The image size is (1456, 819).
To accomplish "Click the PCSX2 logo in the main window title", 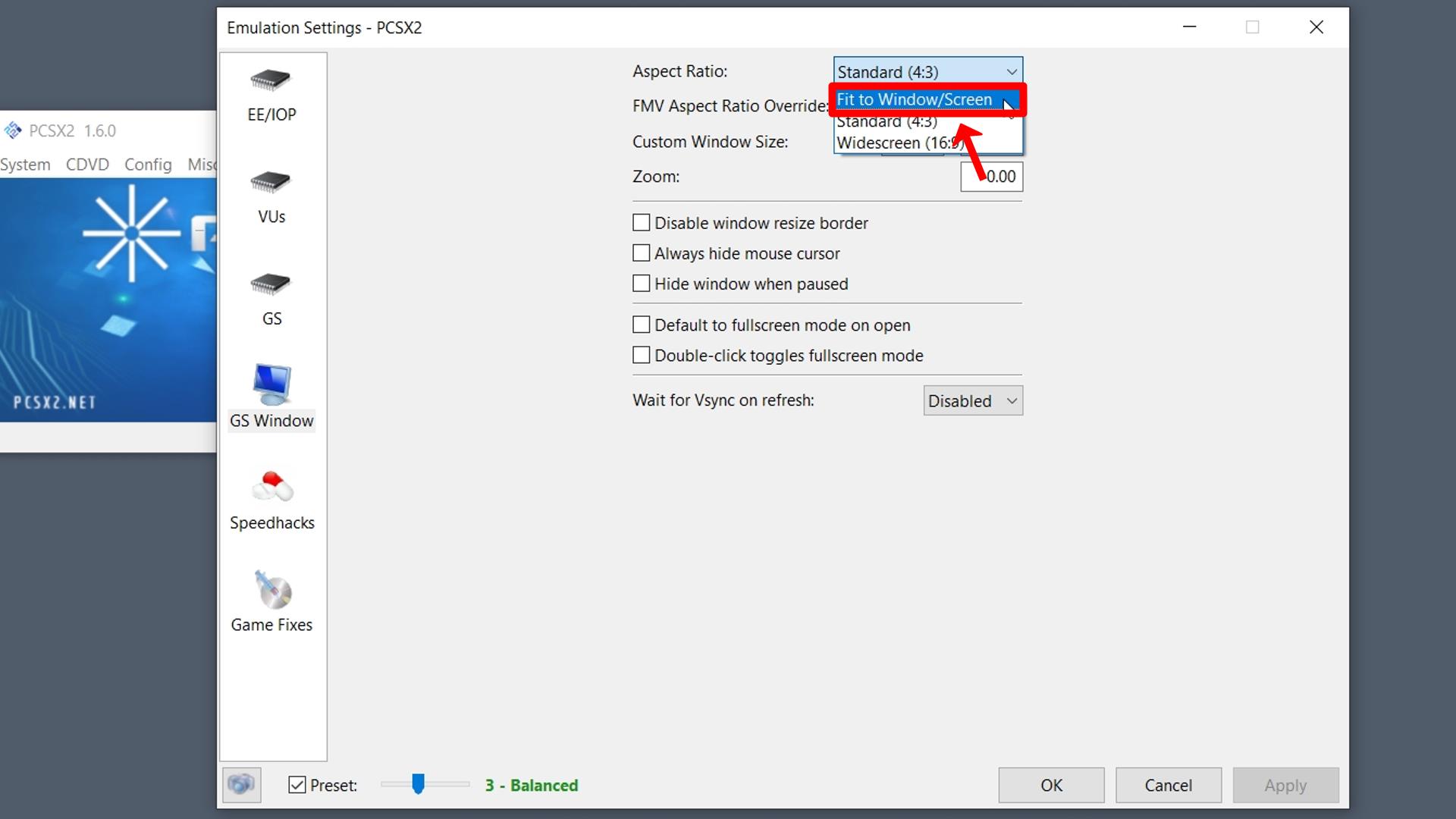I will coord(13,130).
